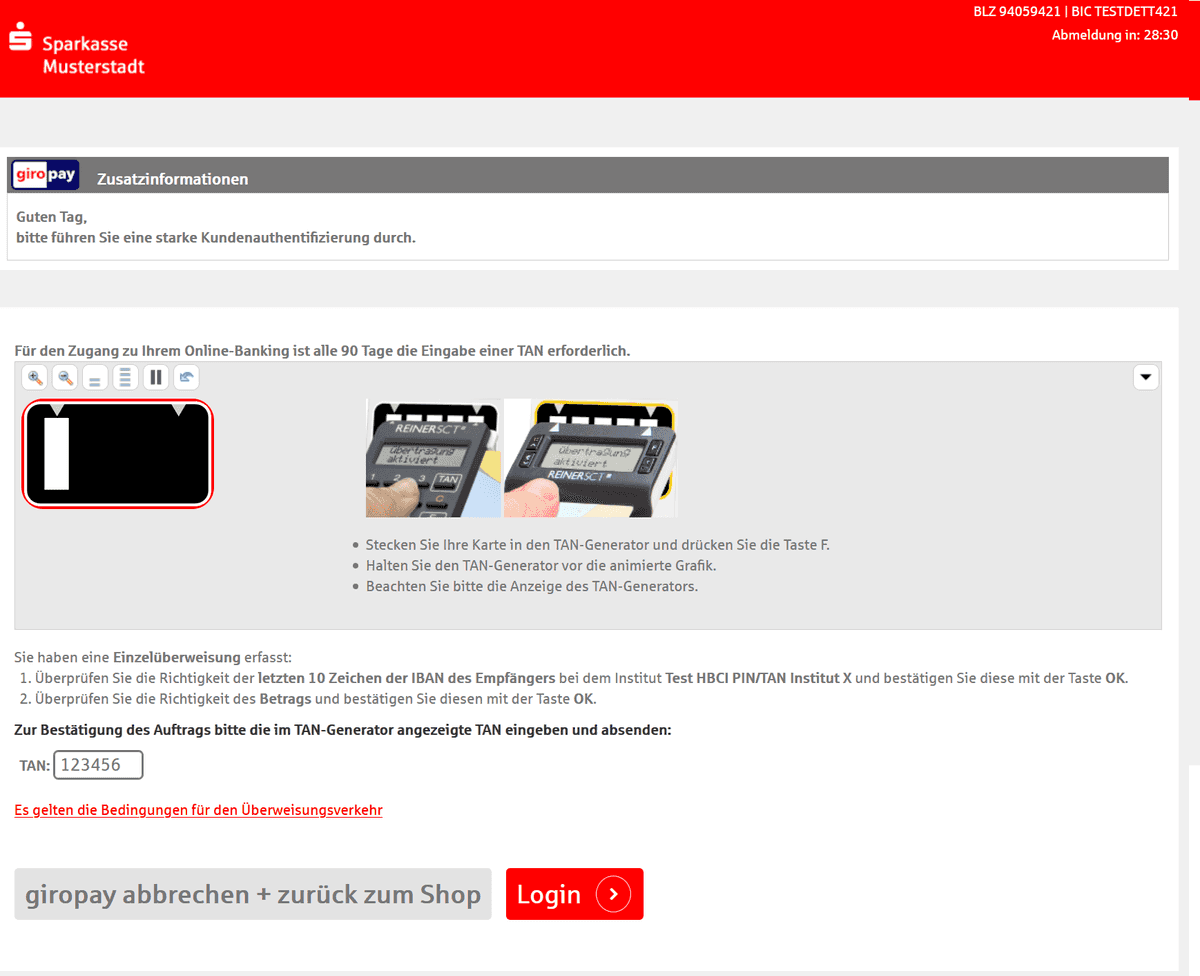Click the red Login button

574,894
